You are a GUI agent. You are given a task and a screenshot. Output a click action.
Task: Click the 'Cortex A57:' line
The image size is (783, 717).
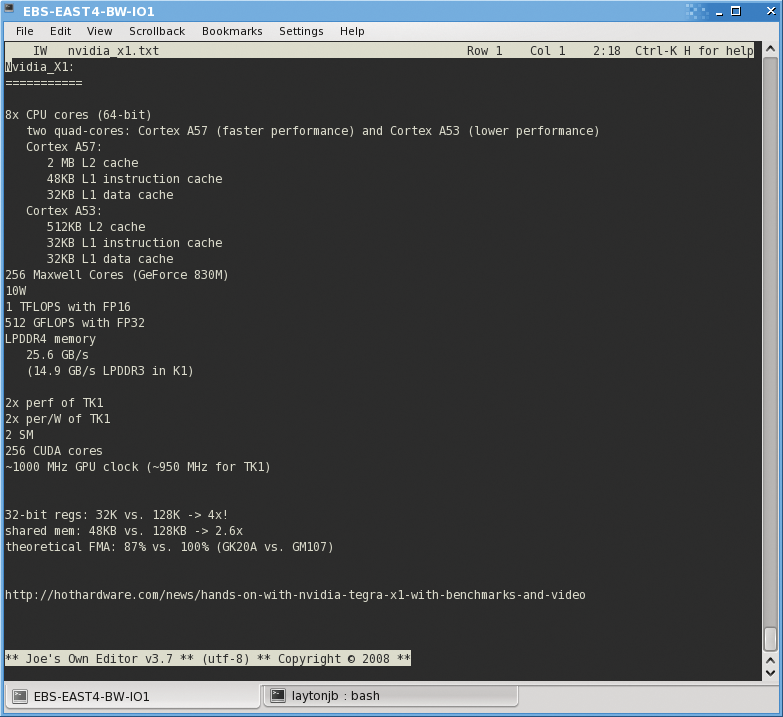pyautogui.click(x=64, y=146)
